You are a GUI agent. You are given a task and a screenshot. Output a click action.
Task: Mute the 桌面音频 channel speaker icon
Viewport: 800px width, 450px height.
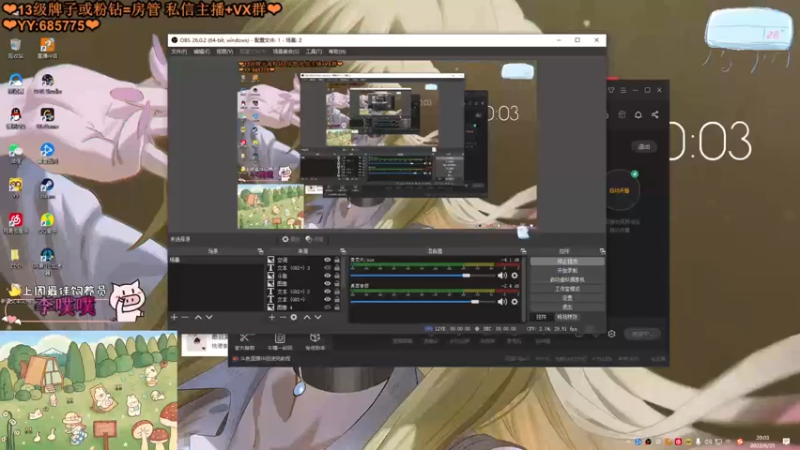coord(503,302)
